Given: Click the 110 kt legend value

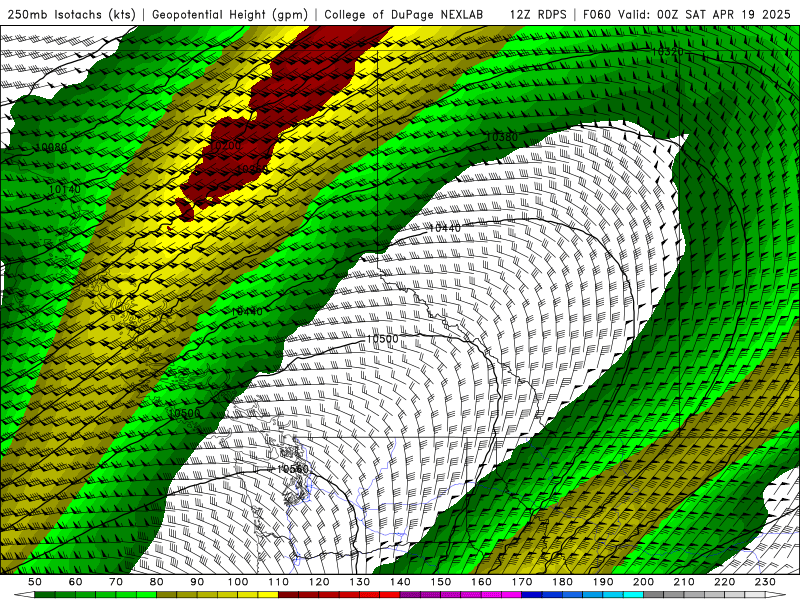Looking at the screenshot, I should coord(278,582).
